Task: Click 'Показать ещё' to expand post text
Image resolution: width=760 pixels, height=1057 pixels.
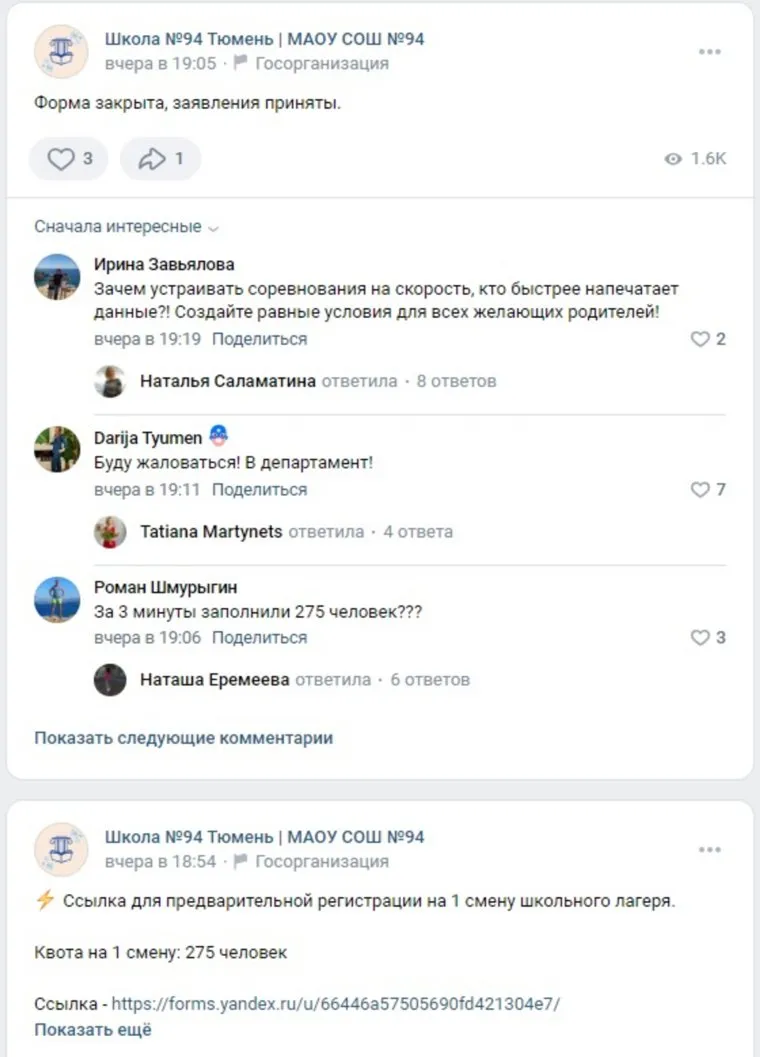Action: 93,1029
